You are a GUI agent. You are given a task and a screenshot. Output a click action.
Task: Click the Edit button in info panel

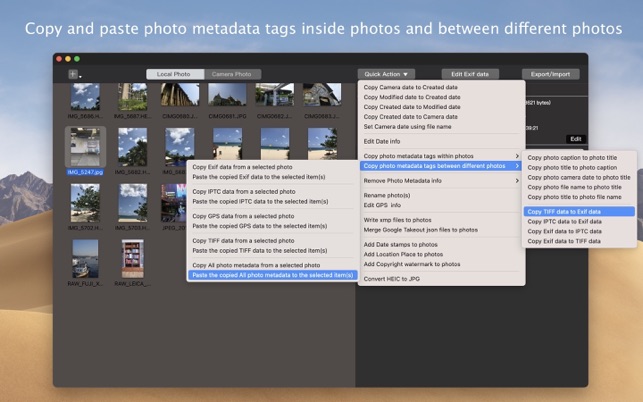tap(576, 139)
